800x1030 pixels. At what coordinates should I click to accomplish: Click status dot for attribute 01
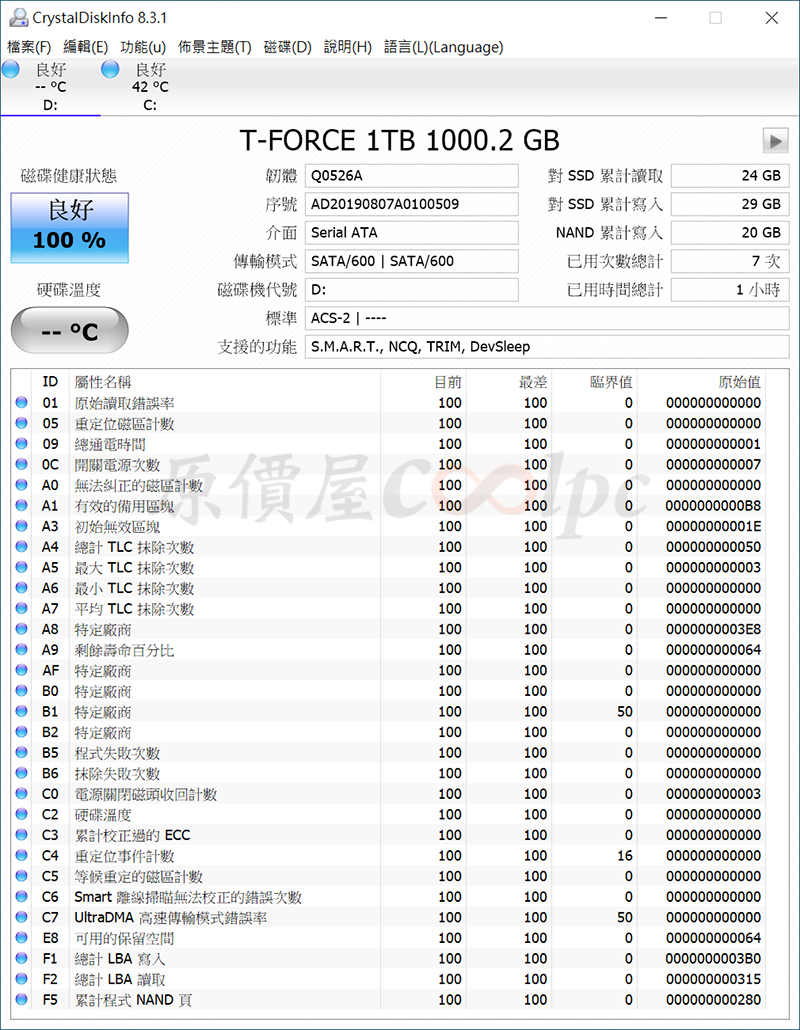[22, 403]
